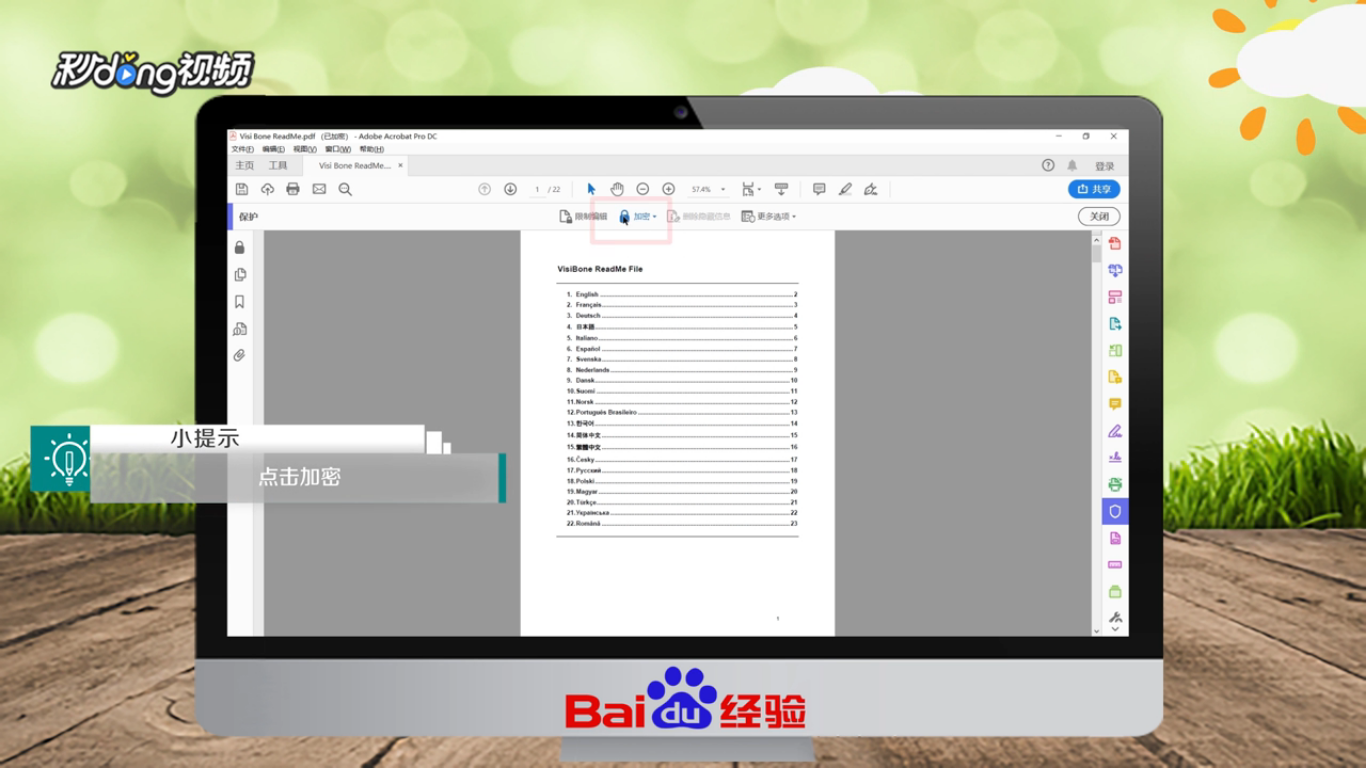Viewport: 1366px width, 768px height.
Task: Open the Comment tool icon
Action: (x=819, y=188)
